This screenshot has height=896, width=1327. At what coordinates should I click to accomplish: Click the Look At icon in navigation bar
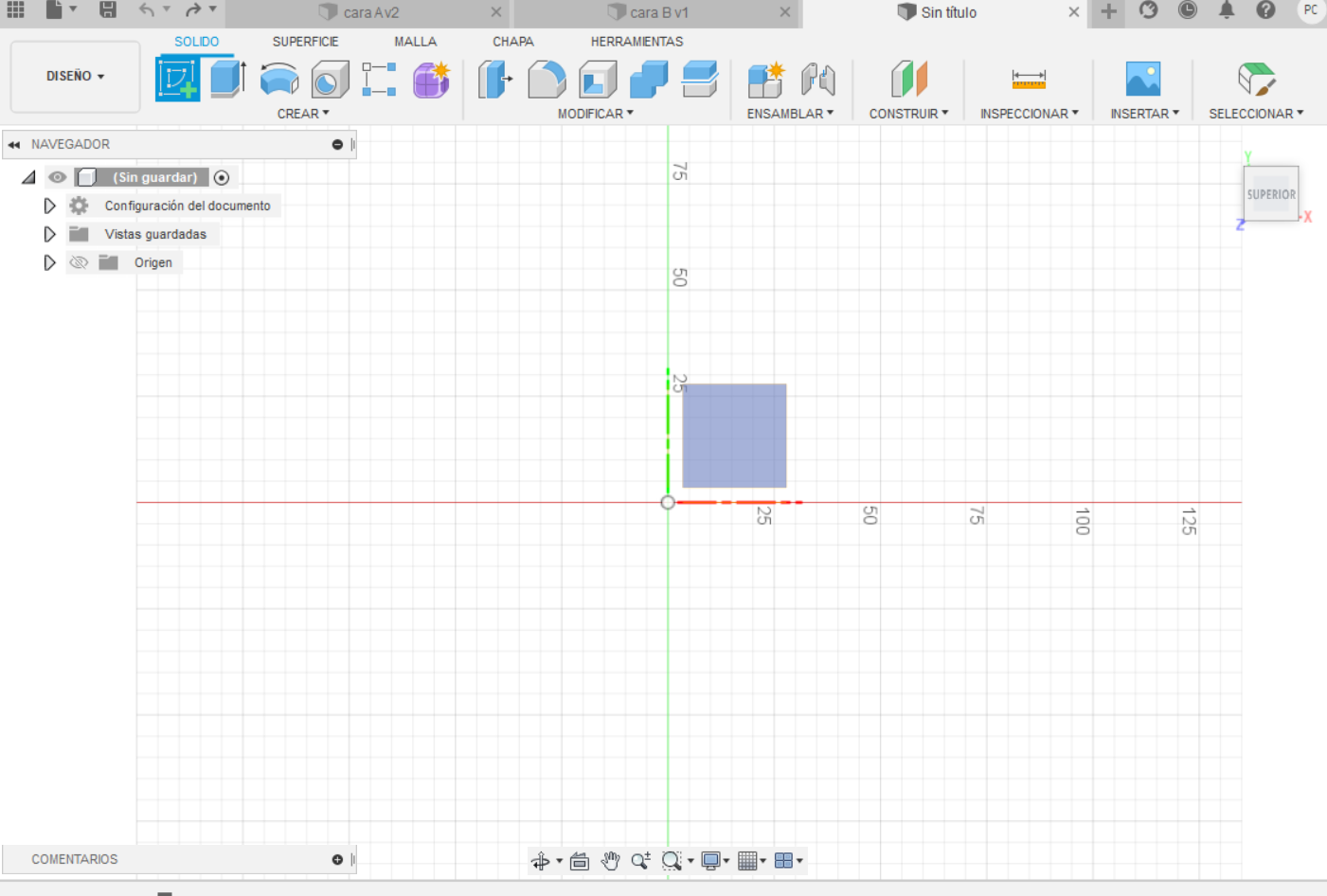click(x=580, y=861)
